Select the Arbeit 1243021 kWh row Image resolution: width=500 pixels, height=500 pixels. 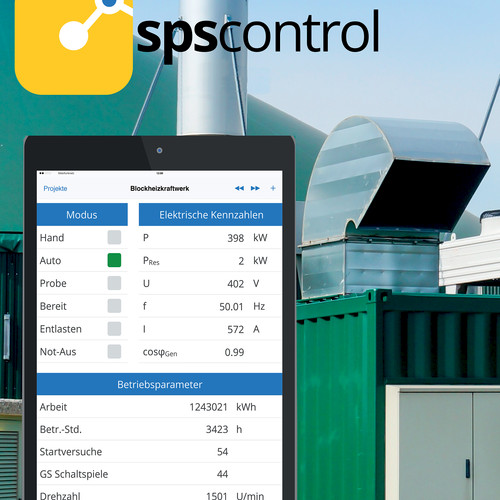pos(160,407)
